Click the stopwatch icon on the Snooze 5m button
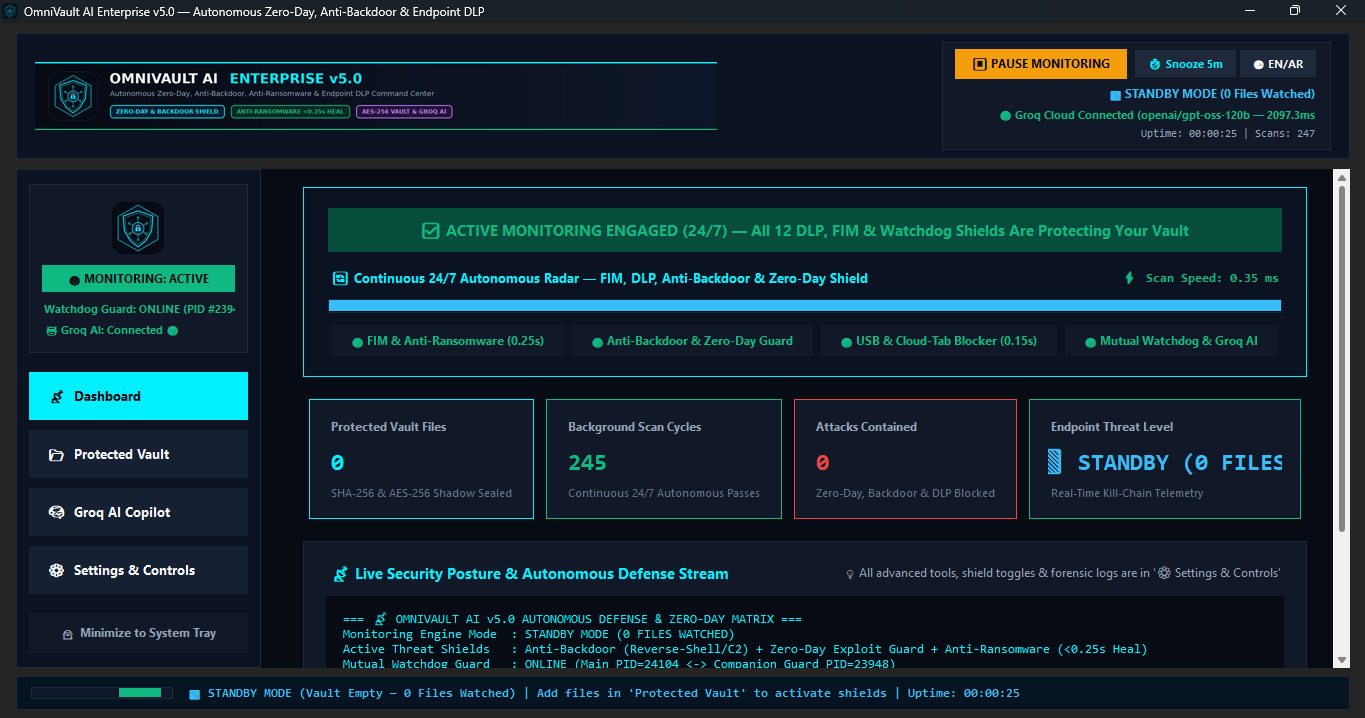1365x718 pixels. [x=1155, y=64]
